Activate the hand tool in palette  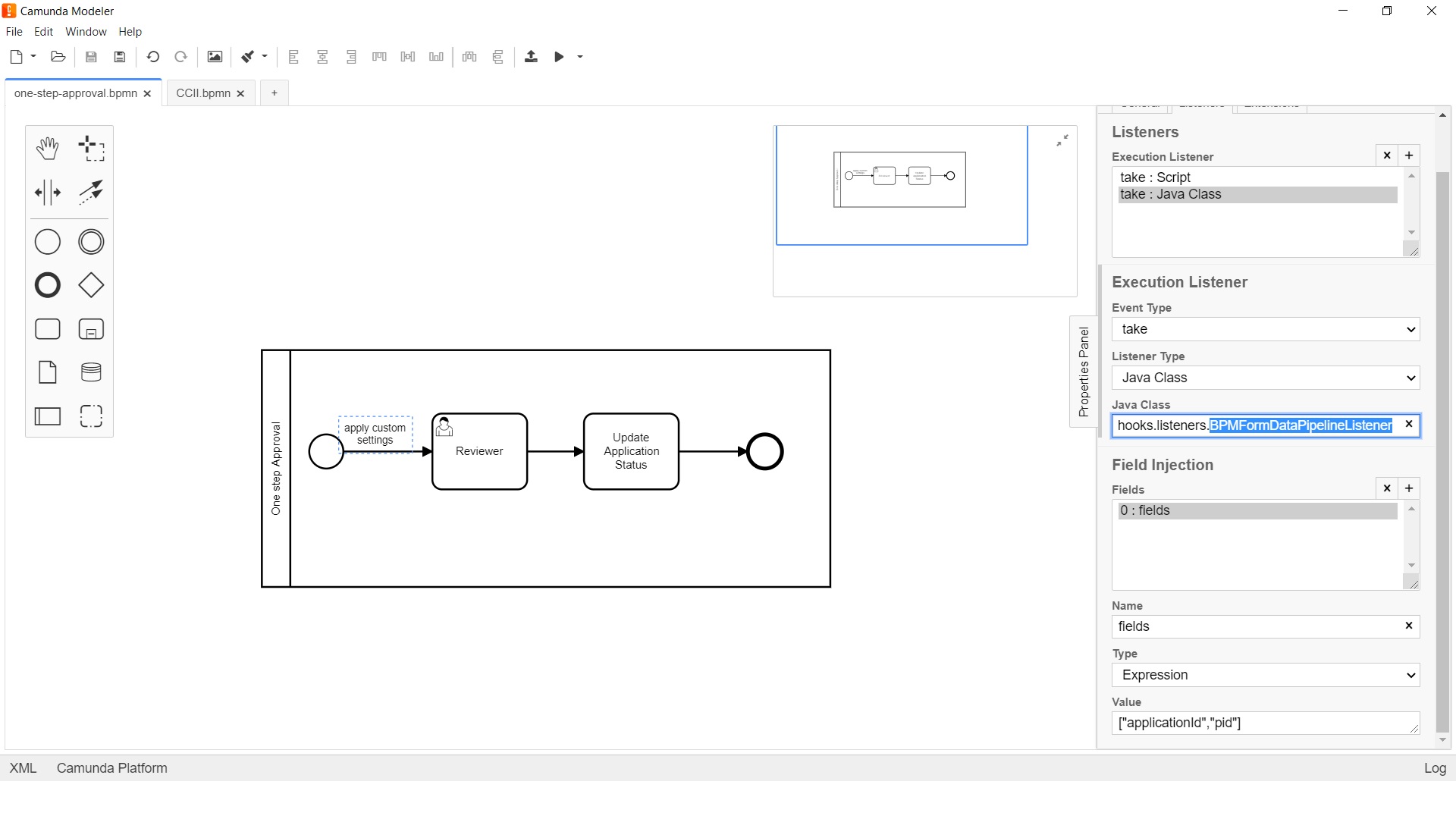point(47,149)
